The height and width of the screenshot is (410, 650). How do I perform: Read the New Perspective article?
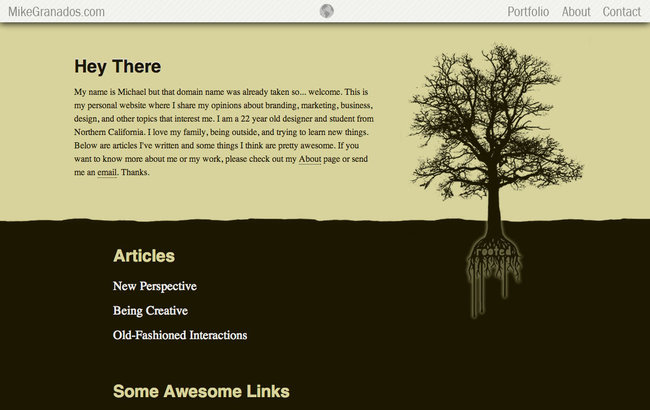click(154, 286)
